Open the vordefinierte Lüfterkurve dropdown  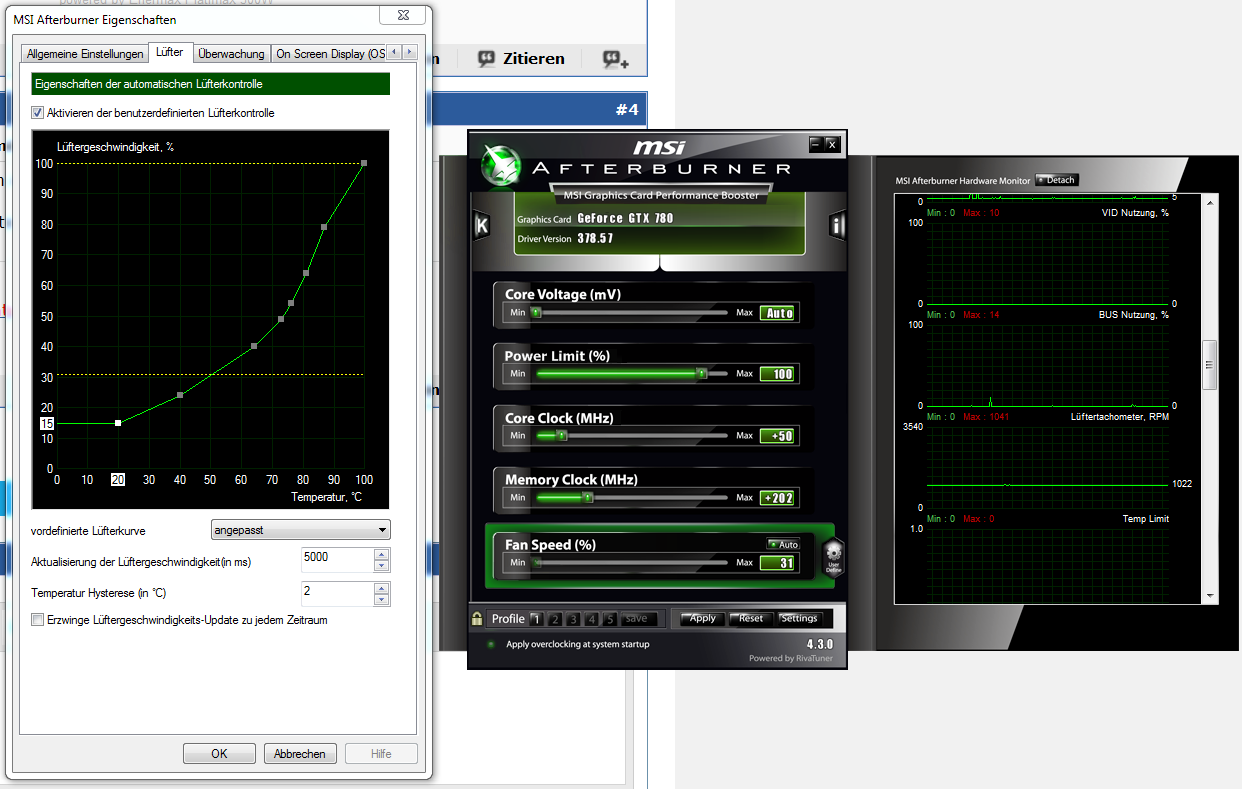301,530
